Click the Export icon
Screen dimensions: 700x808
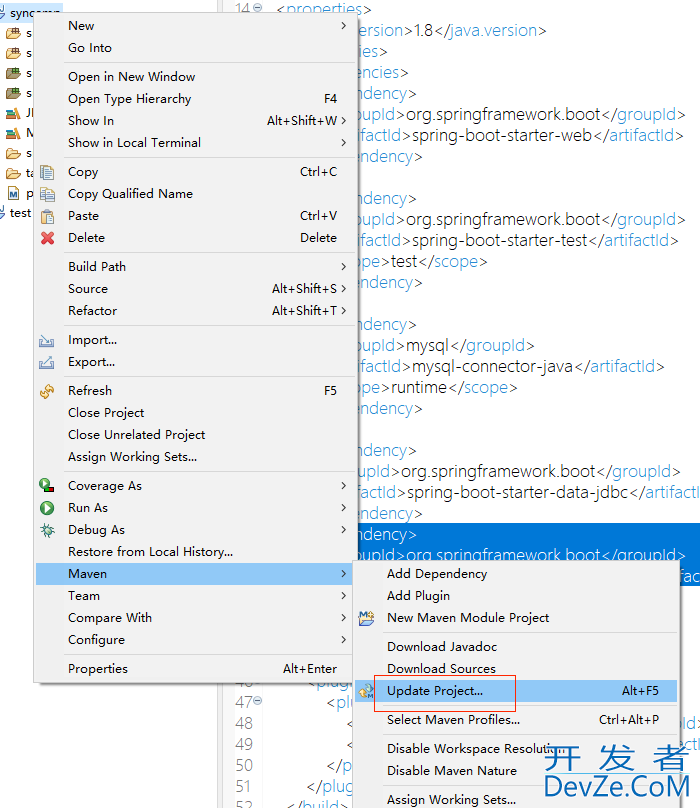46,363
